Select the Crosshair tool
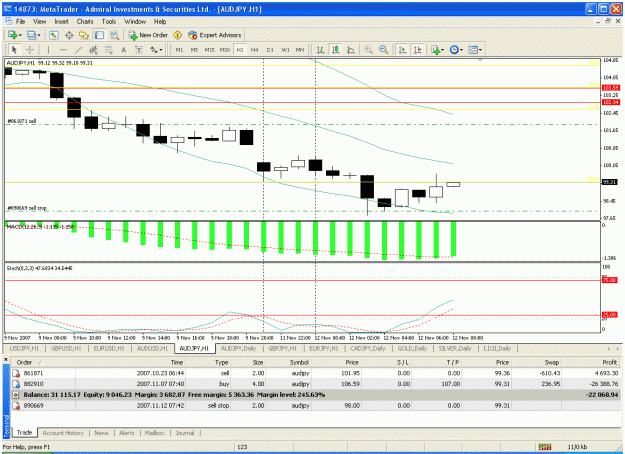The height and width of the screenshot is (454, 625). (30, 50)
